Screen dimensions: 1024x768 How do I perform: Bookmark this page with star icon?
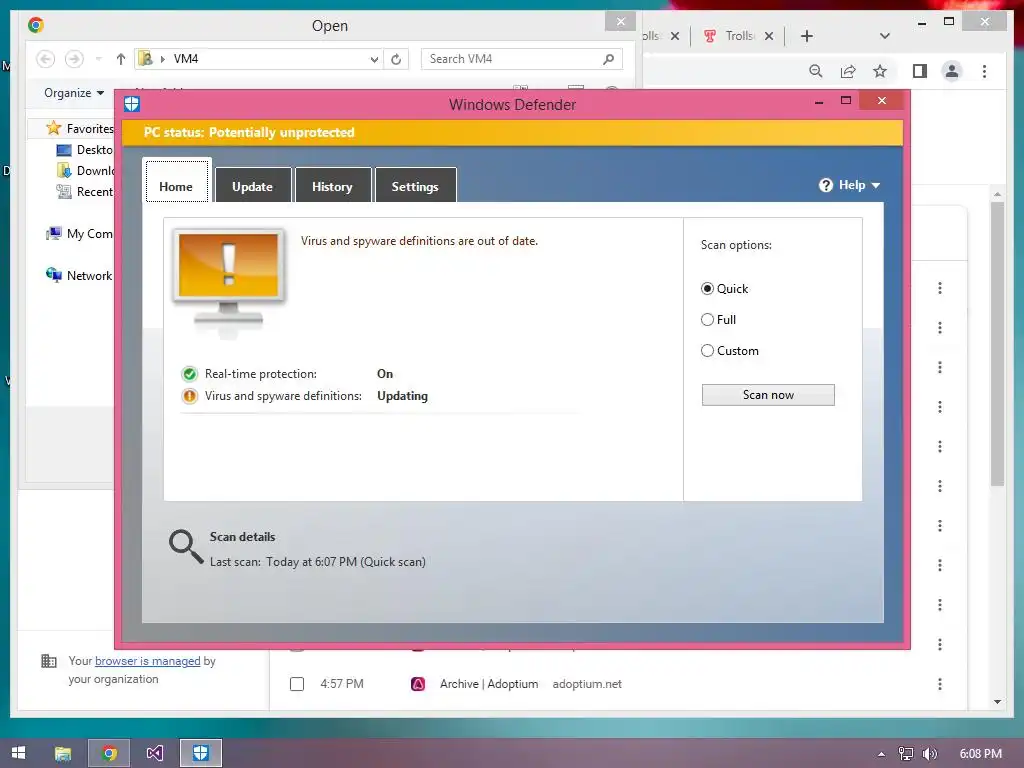pos(880,71)
